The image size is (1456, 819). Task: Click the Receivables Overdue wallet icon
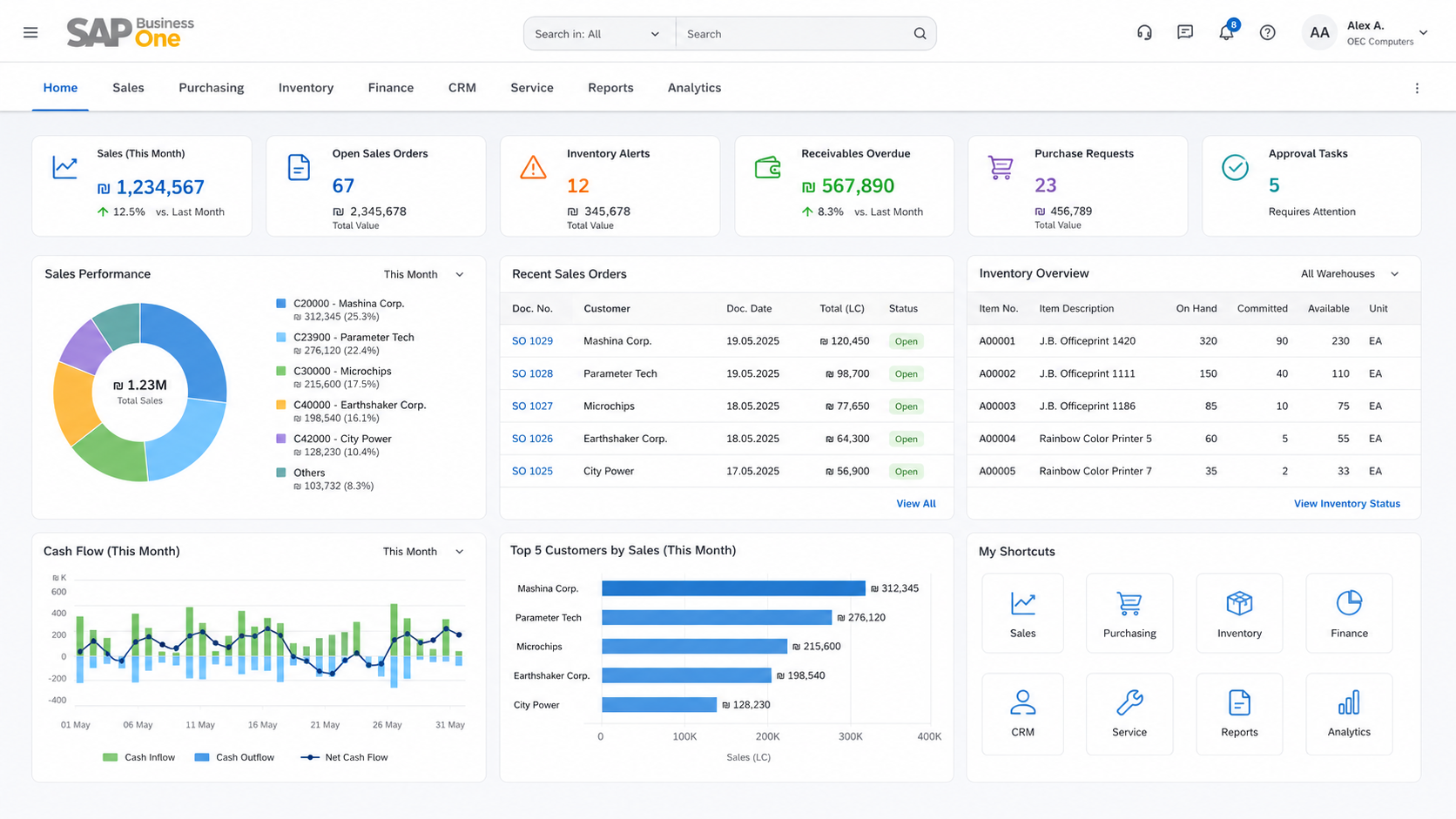(767, 167)
